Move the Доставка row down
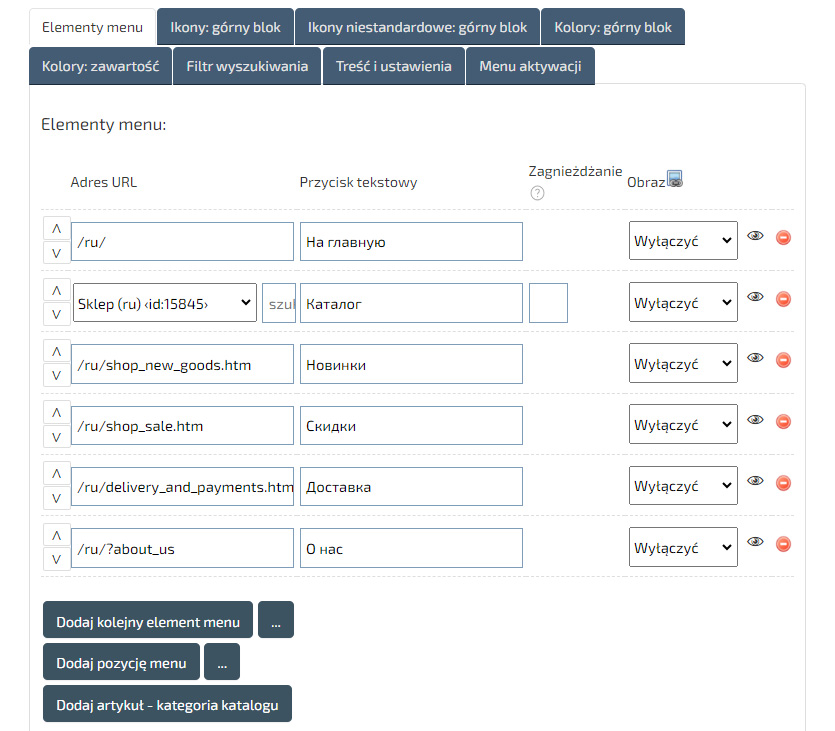This screenshot has height=731, width=835. (x=56, y=499)
